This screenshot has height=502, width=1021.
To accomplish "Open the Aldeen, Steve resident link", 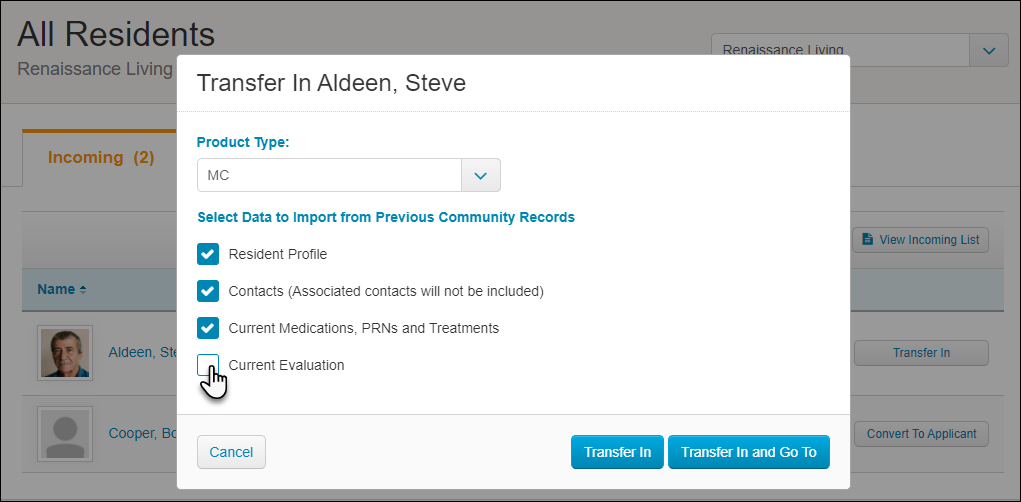I will pyautogui.click(x=143, y=353).
